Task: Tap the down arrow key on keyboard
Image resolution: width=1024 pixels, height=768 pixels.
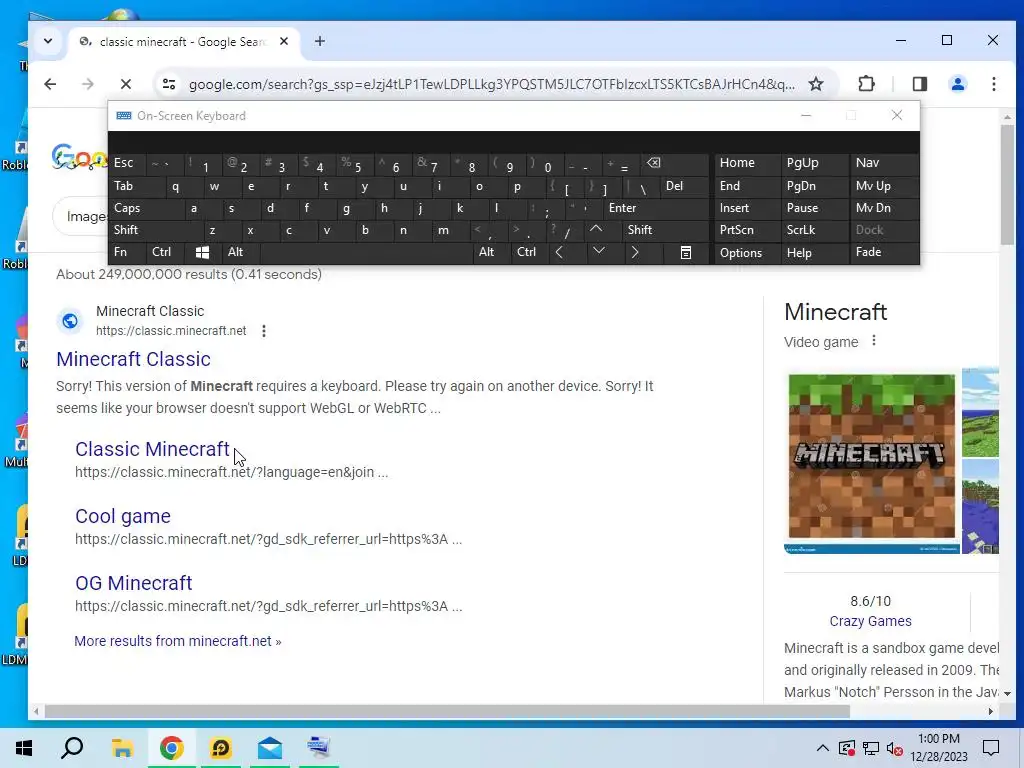Action: [598, 251]
